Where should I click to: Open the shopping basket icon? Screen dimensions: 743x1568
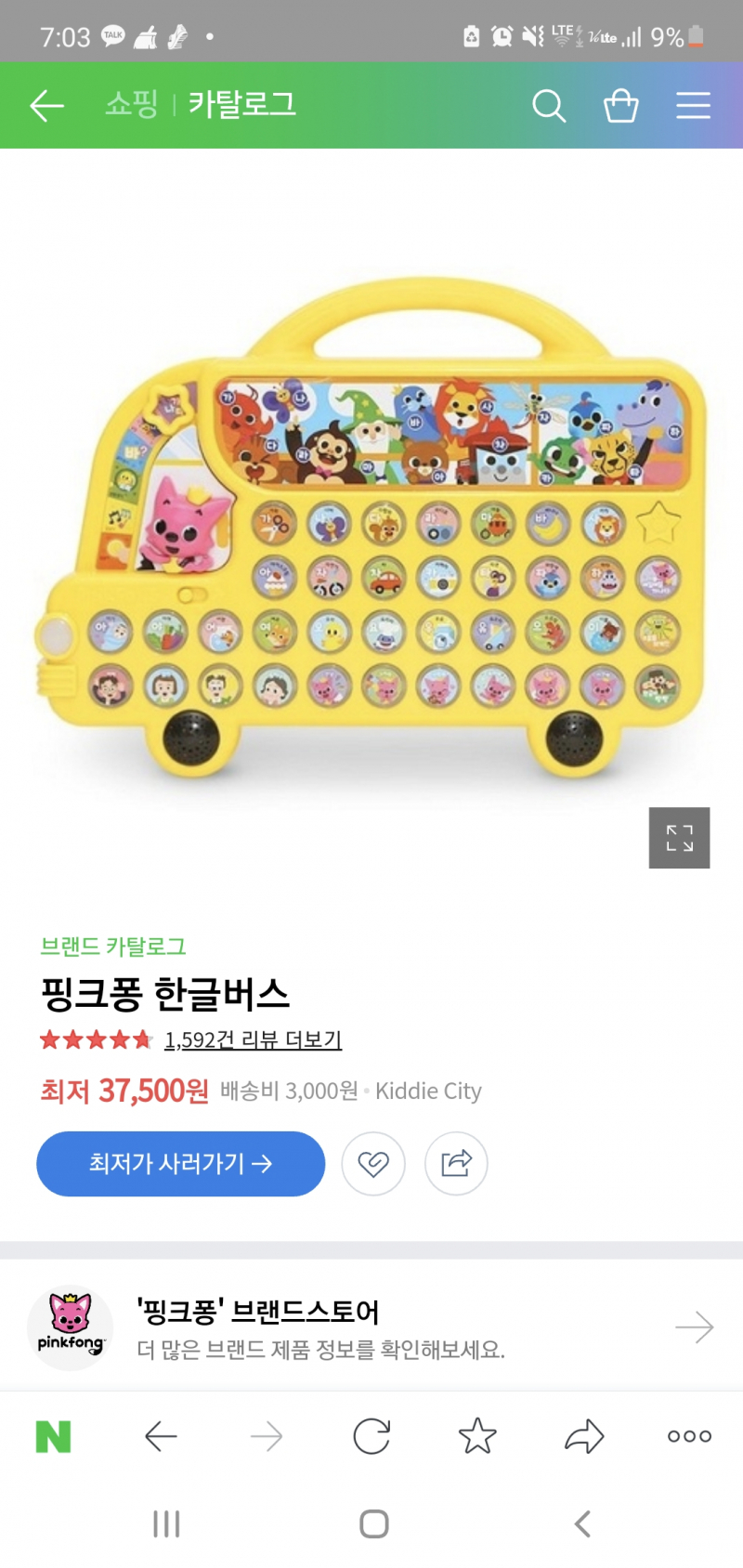[620, 106]
